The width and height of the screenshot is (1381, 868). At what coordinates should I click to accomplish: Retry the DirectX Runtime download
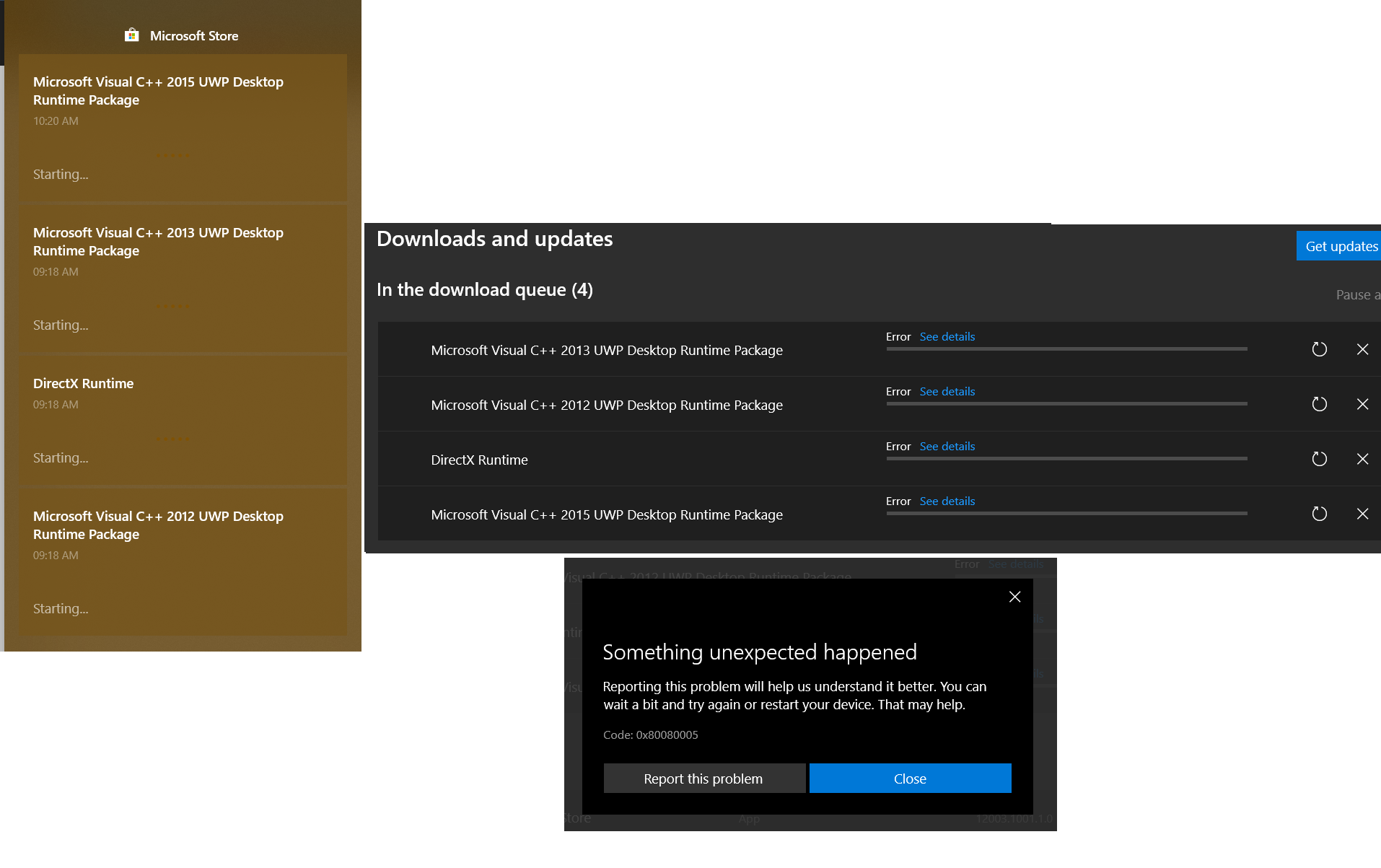click(x=1319, y=459)
